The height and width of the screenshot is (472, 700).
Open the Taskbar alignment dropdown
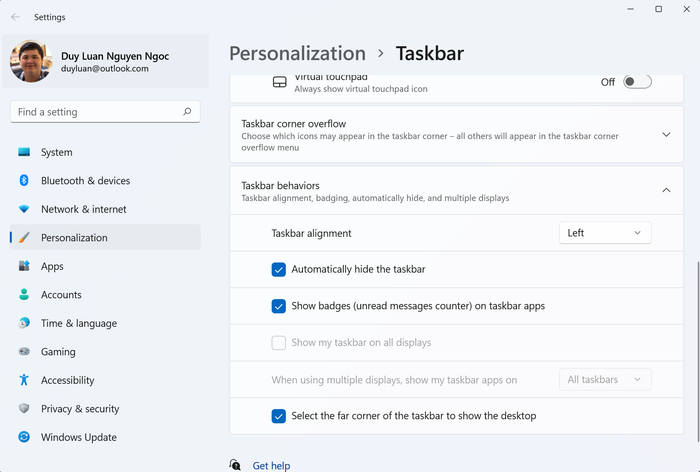(604, 233)
